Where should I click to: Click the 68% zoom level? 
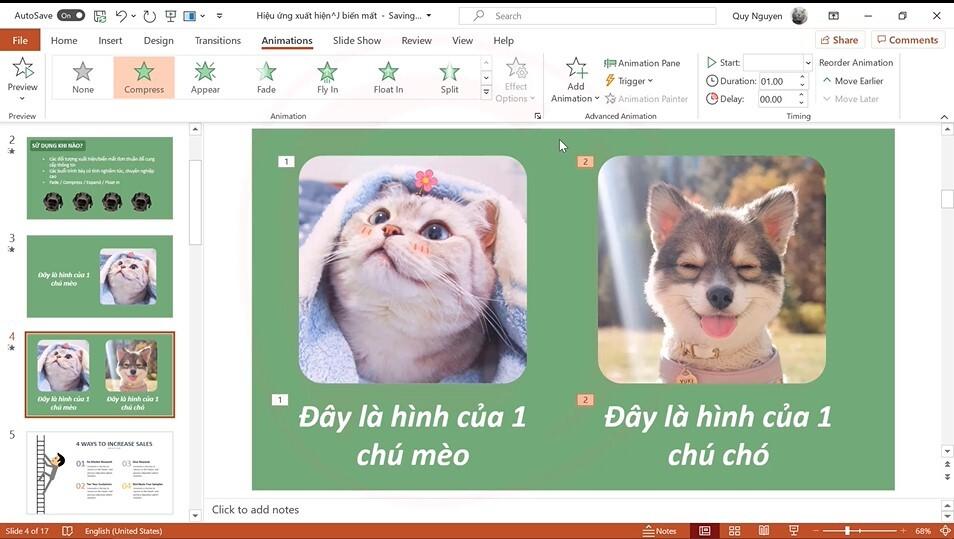tap(922, 530)
